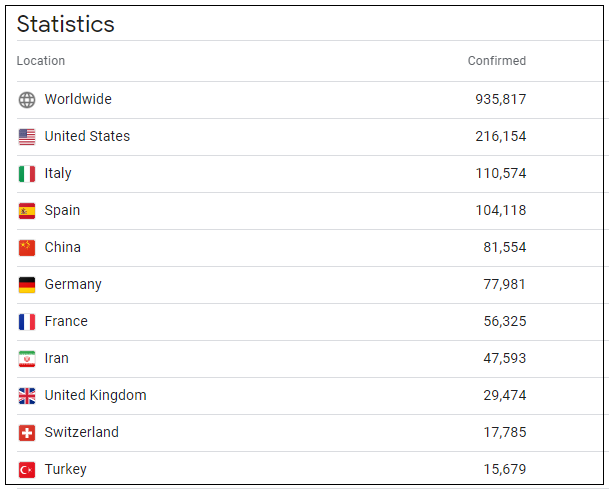The width and height of the screenshot is (609, 490).
Task: Select the Germany flag icon
Action: pyautogui.click(x=27, y=285)
